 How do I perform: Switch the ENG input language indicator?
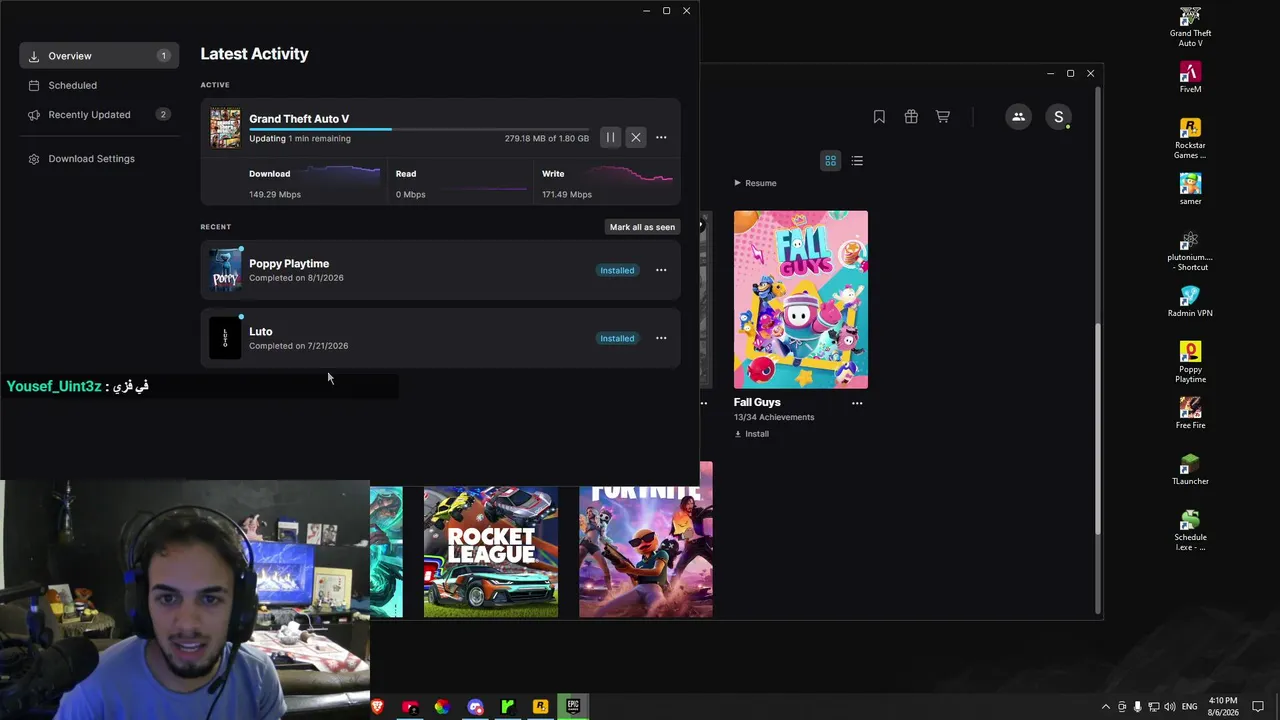click(x=1189, y=707)
